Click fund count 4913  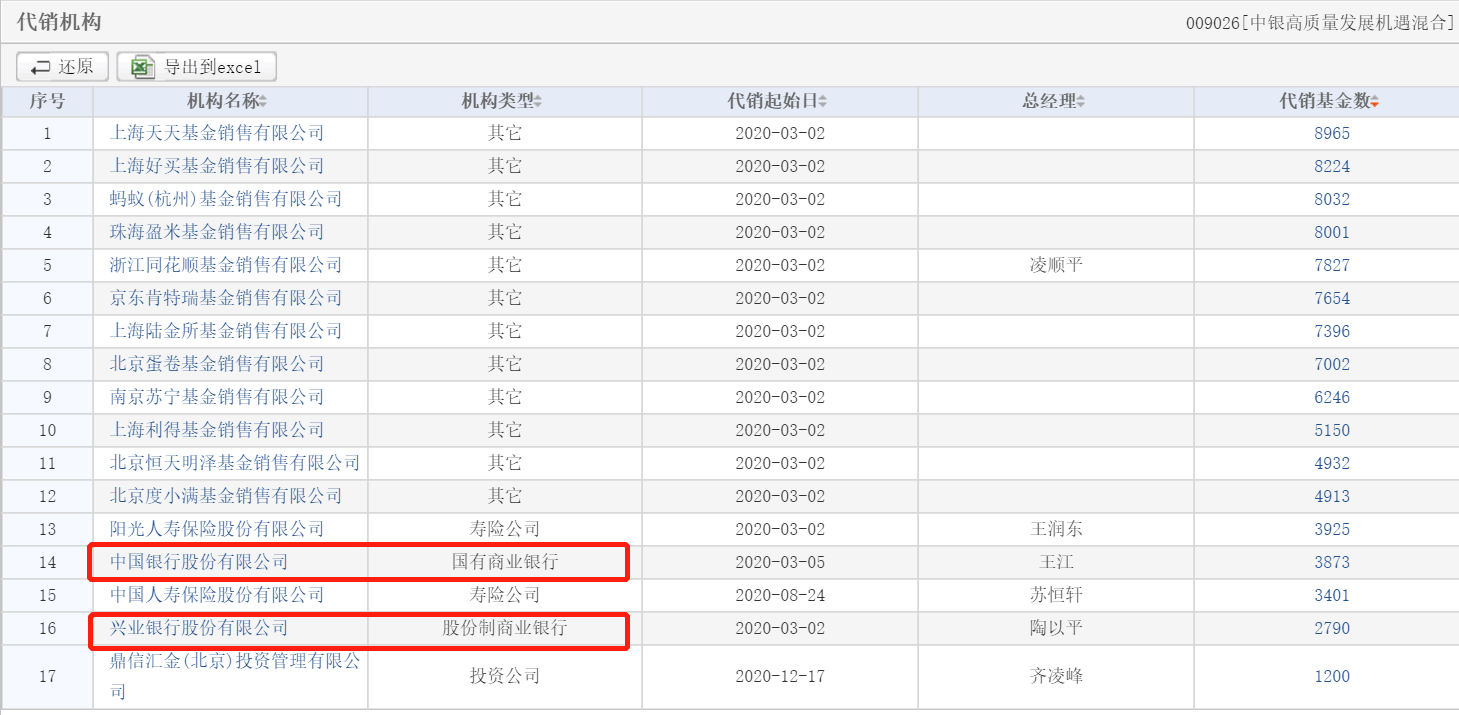click(x=1332, y=496)
